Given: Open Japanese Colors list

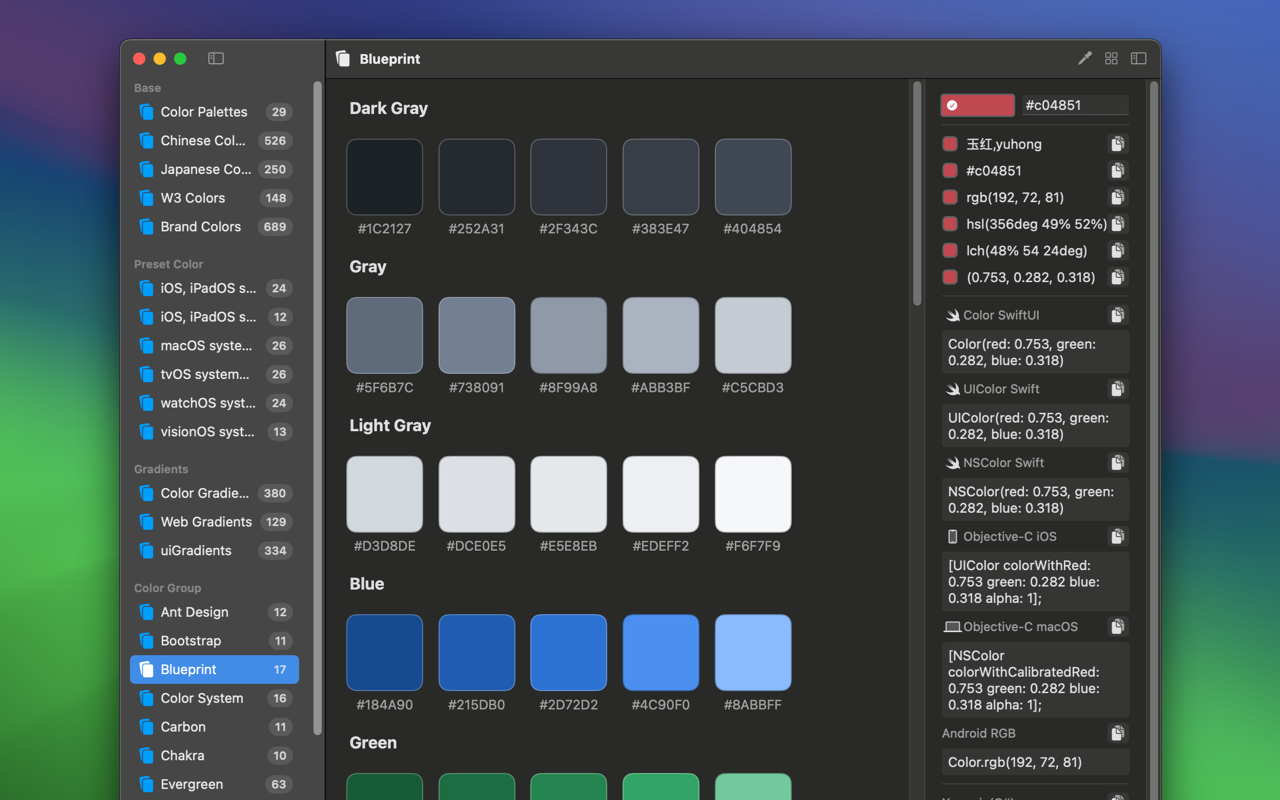Looking at the screenshot, I should [x=214, y=170].
